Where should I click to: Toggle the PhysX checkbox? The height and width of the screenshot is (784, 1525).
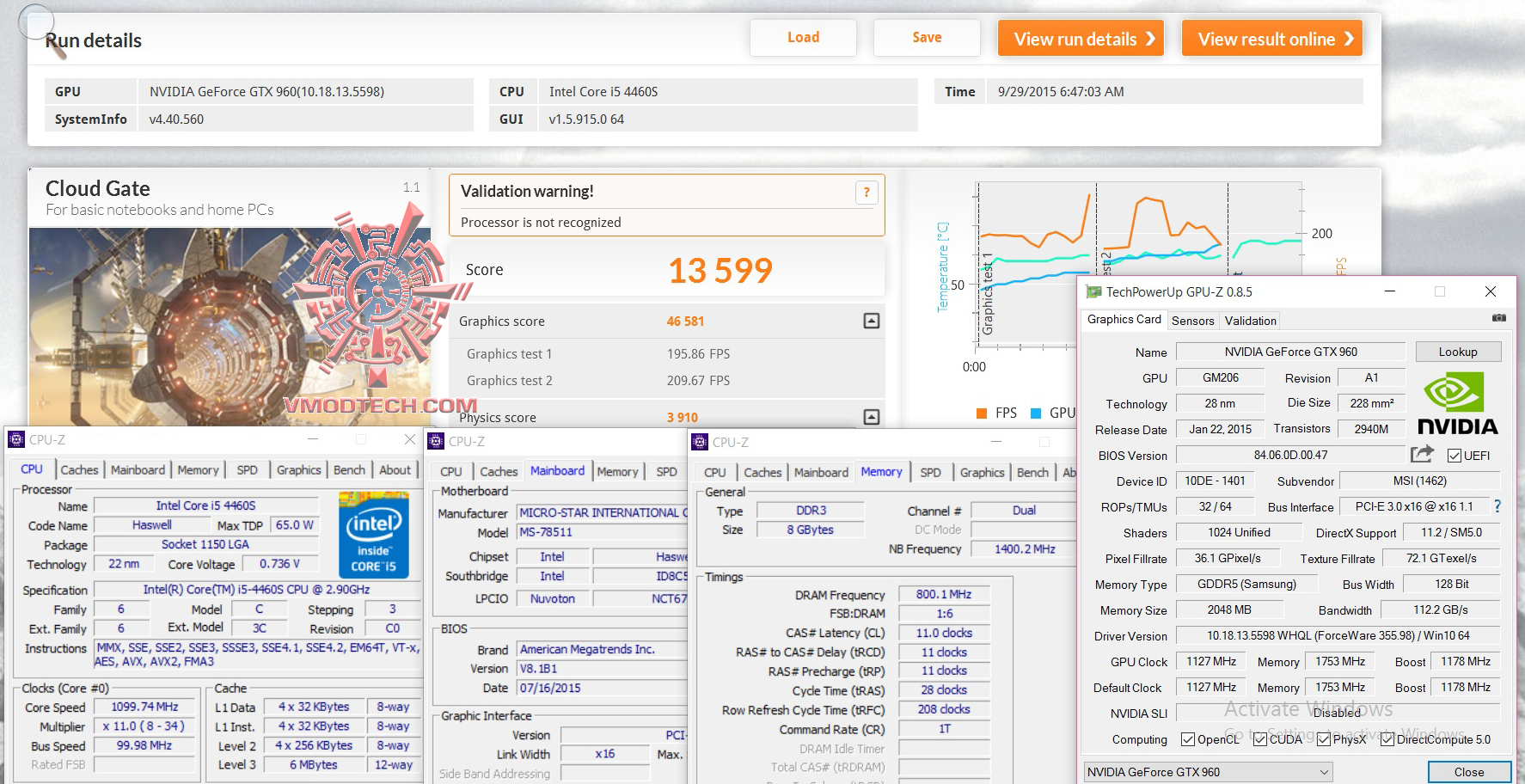click(x=1324, y=739)
